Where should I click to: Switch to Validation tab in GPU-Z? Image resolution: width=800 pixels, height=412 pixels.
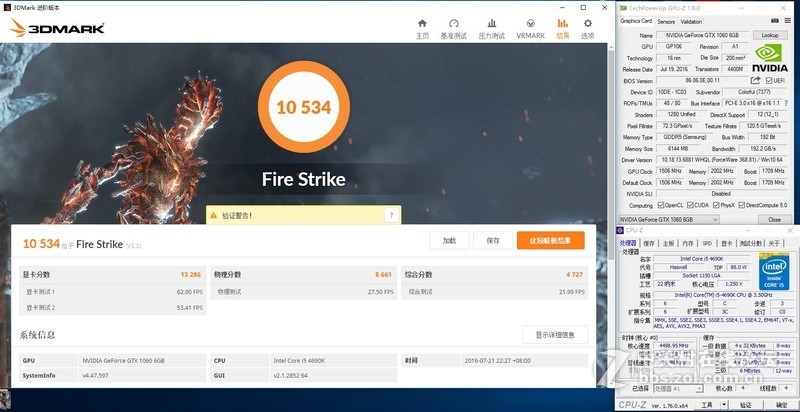(691, 21)
